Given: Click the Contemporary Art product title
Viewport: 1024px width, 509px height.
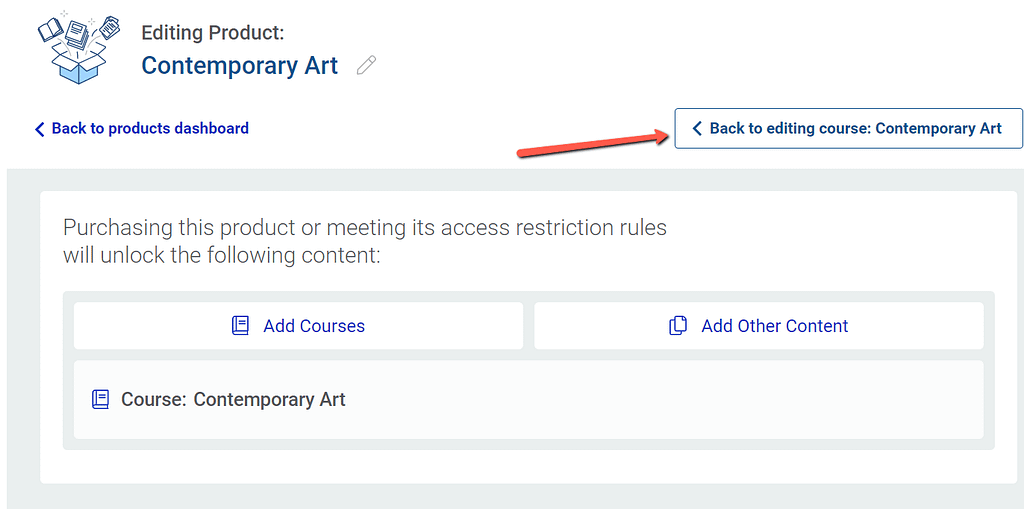Looking at the screenshot, I should click(240, 65).
